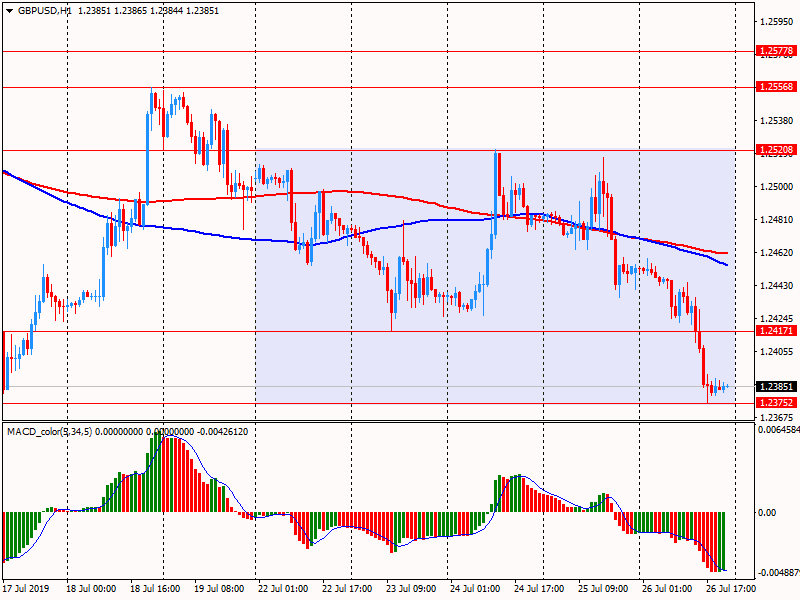800x600 pixels.
Task: Select the OHLC values 1.23851 1.23865 1.23844 1.23851
Action: pos(148,11)
